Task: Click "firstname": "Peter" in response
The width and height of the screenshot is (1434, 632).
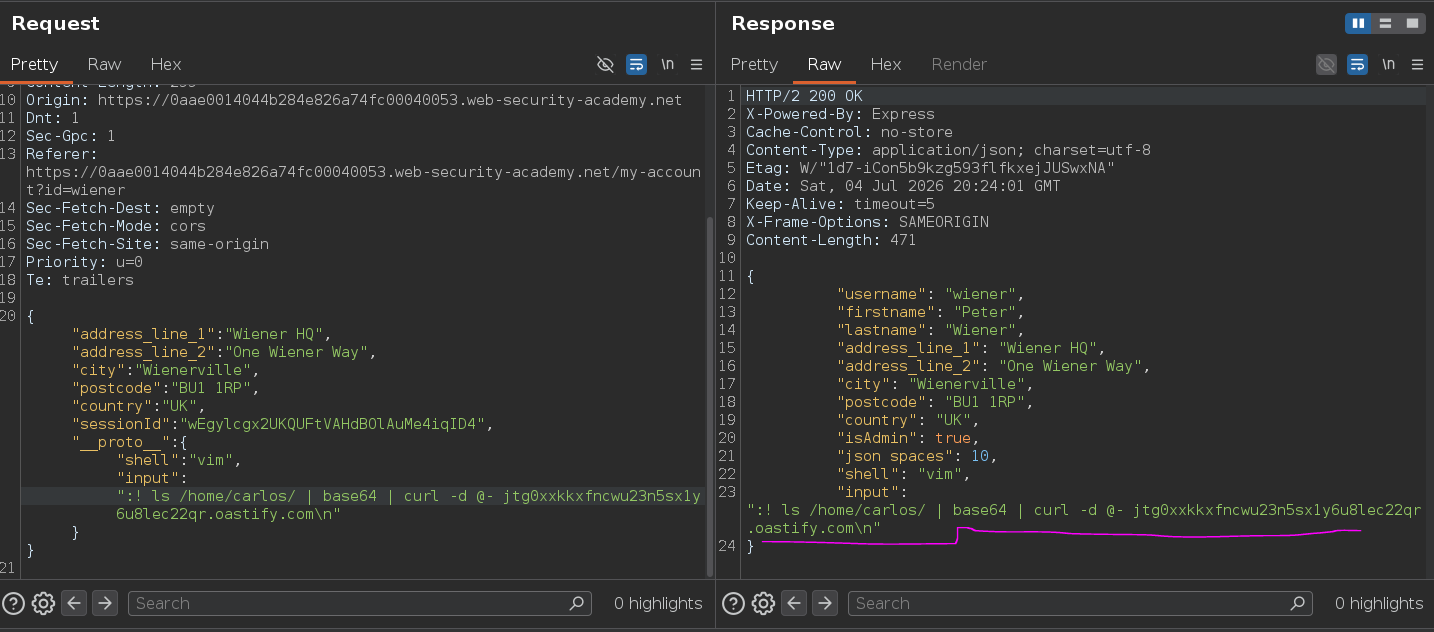Action: pyautogui.click(x=931, y=312)
